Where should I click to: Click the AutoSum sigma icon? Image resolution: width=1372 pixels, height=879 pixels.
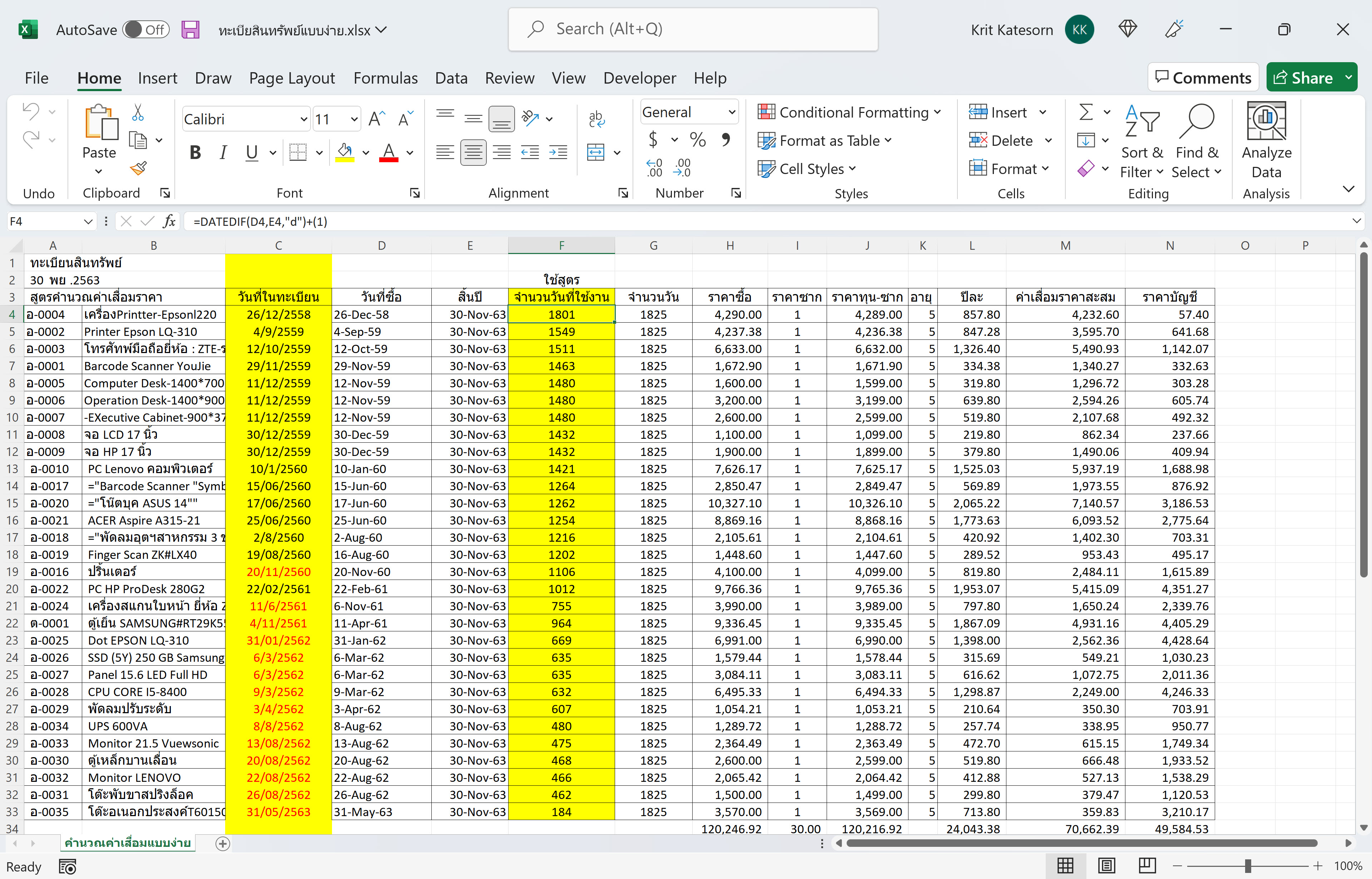(x=1086, y=112)
